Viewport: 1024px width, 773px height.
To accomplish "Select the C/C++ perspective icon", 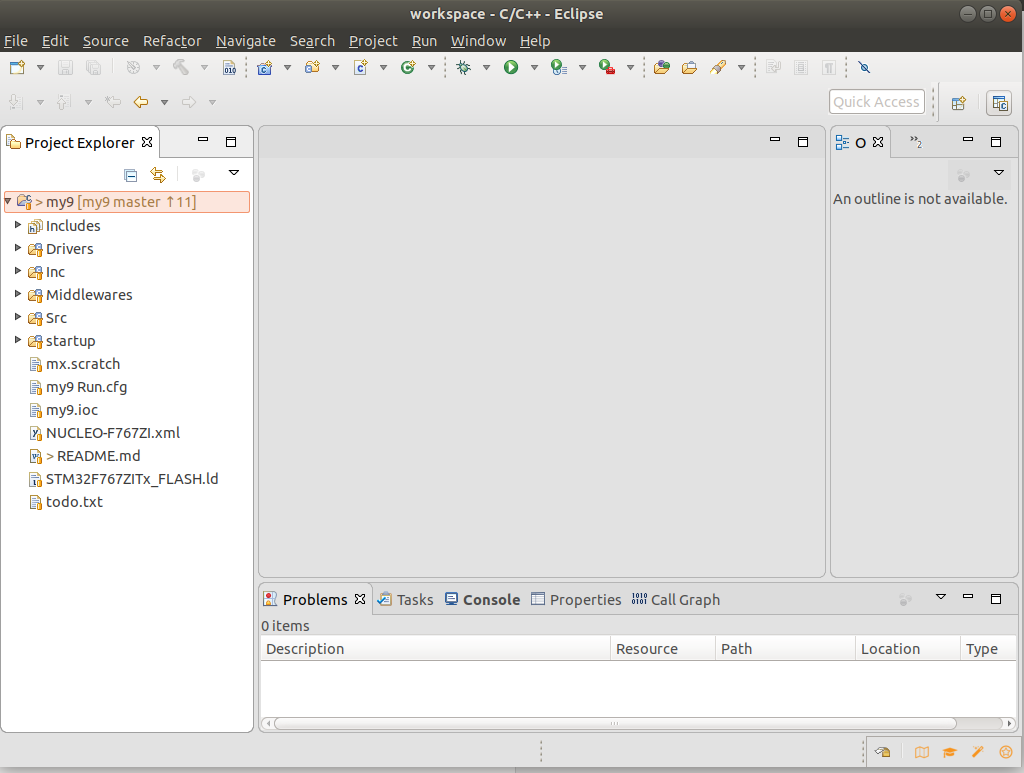I will [x=998, y=103].
